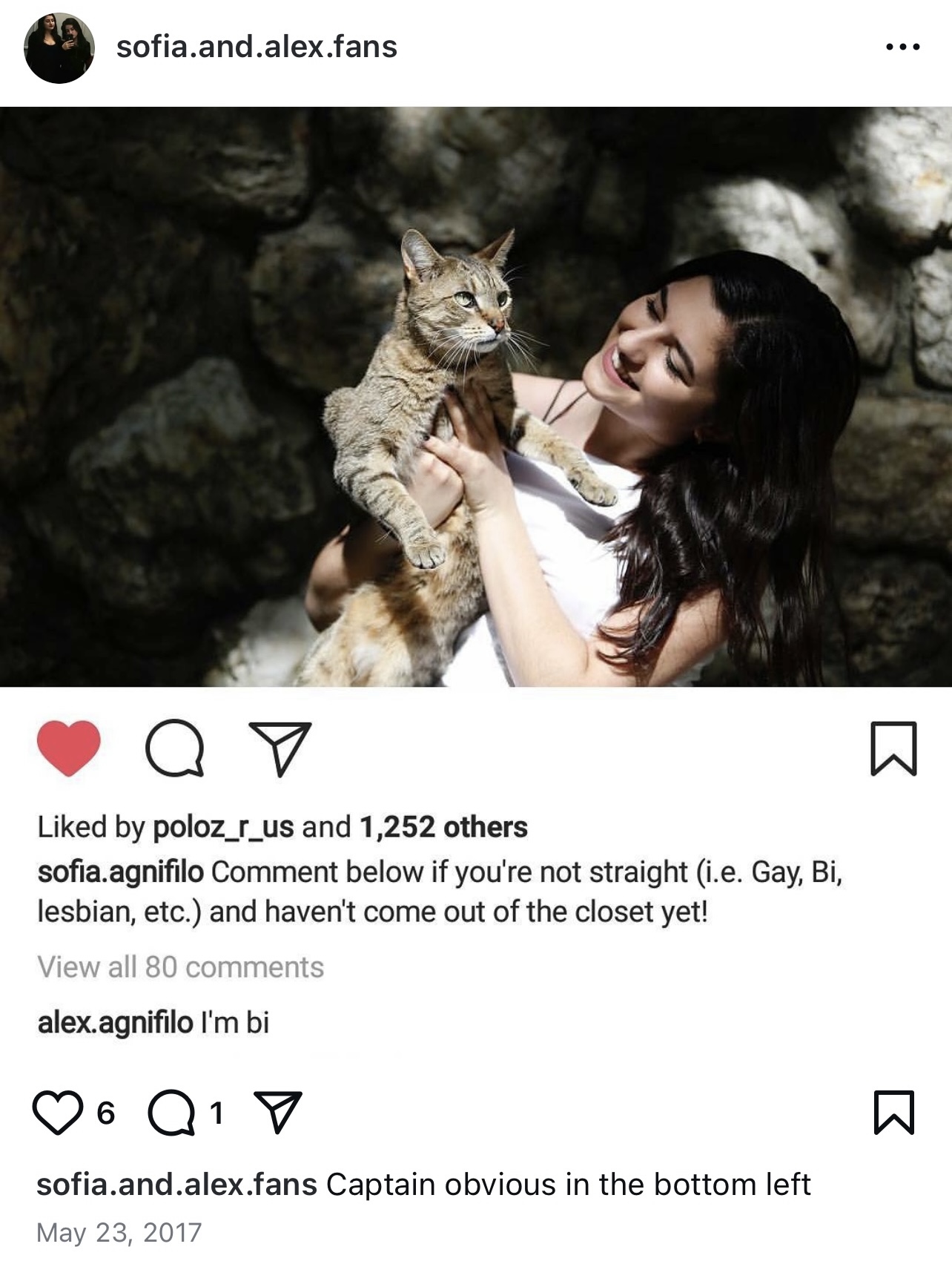Viewport: 952px width, 1261px height.
Task: Open the sofia.agnifilo profile in the caption
Action: (120, 872)
